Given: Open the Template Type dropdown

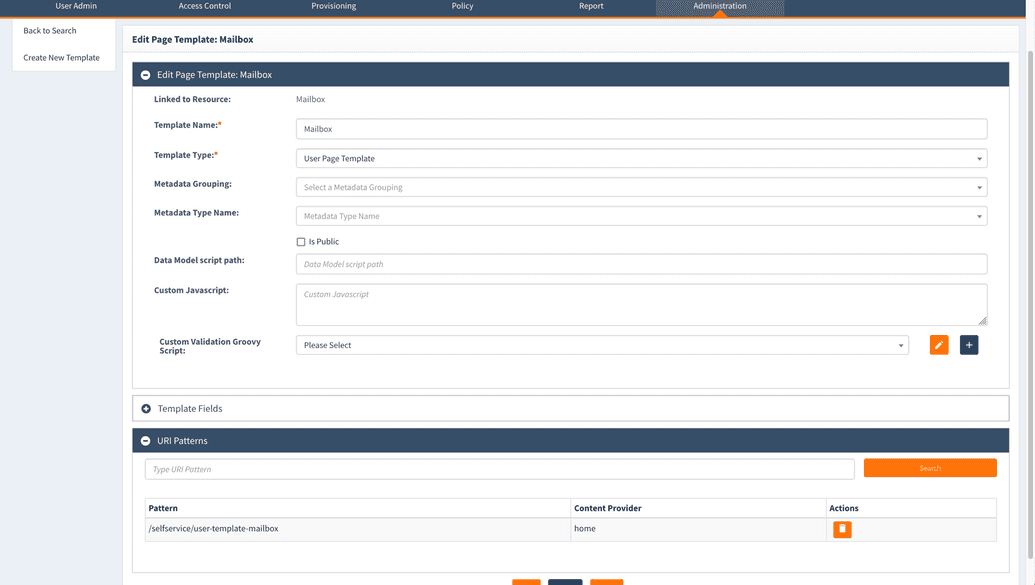Looking at the screenshot, I should tap(641, 158).
